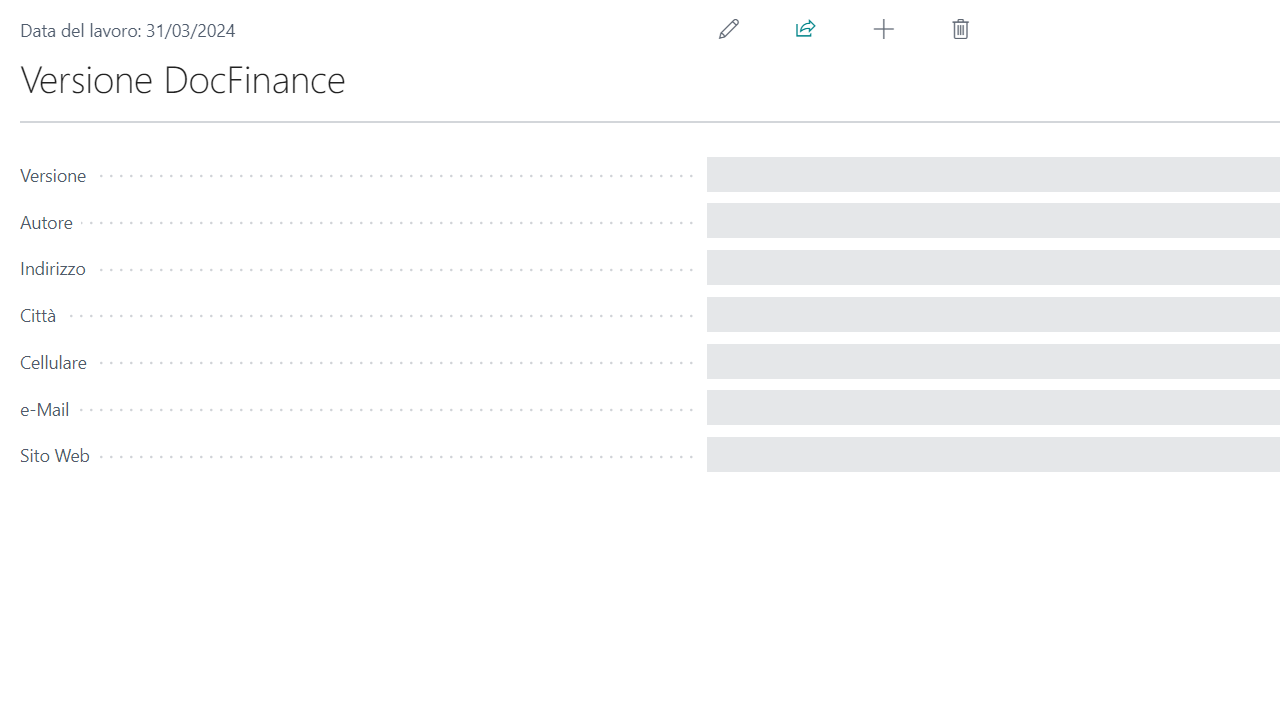The image size is (1280, 719).
Task: Select the e-Mail field caption
Action: point(44,409)
